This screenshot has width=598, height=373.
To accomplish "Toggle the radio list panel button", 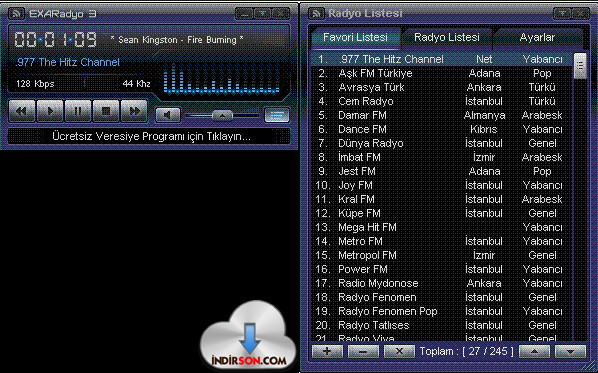I will click(x=277, y=115).
